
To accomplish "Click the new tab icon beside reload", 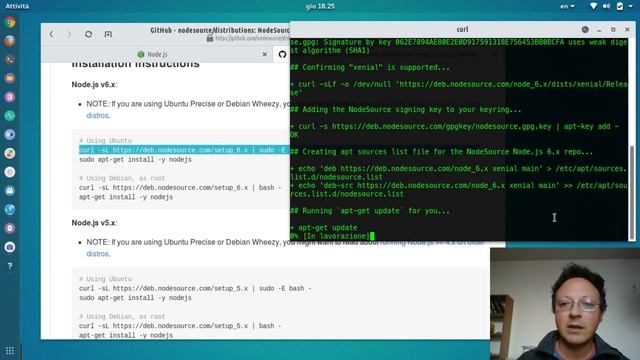I will (108, 34).
